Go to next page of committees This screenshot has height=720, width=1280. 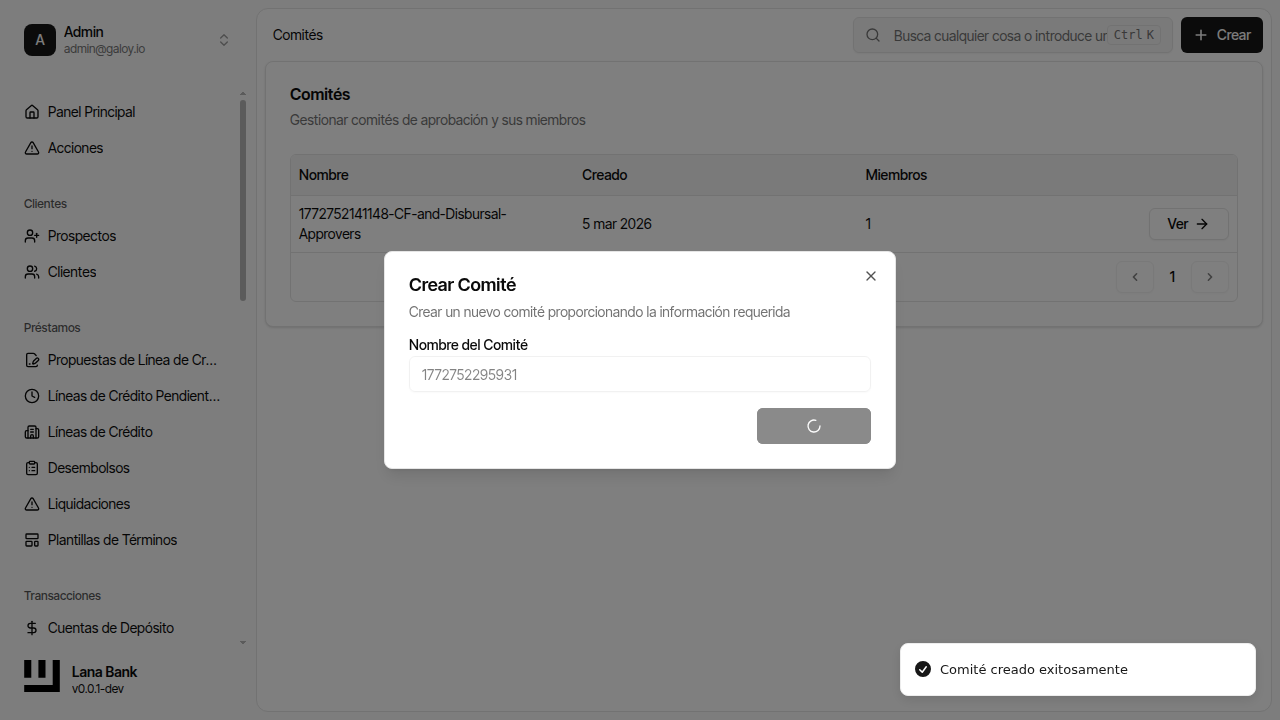coord(1210,277)
